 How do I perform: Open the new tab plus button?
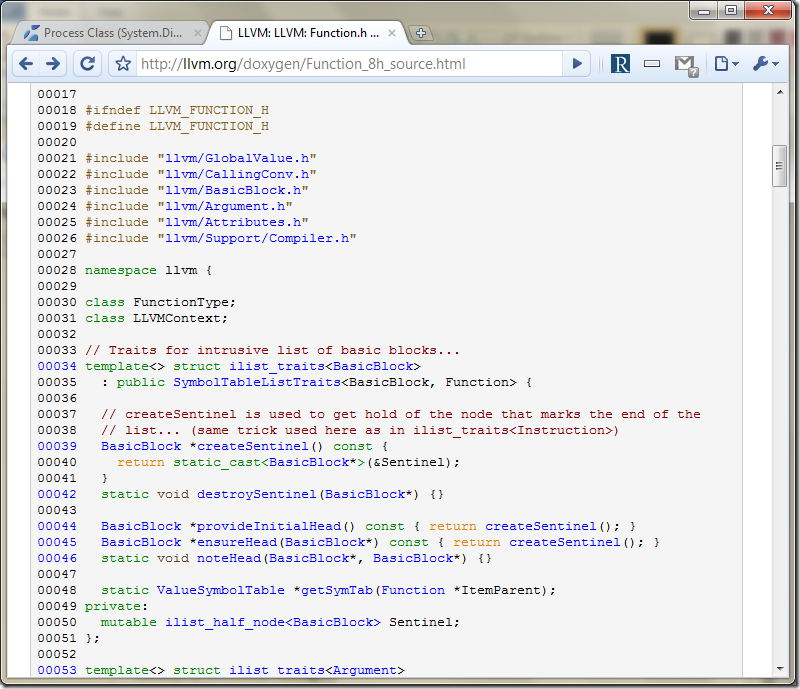pyautogui.click(x=421, y=33)
